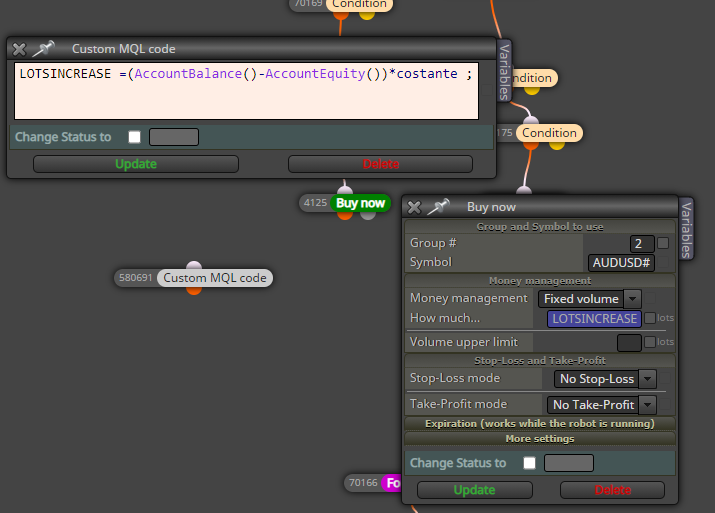Expand the More settings section
The image size is (715, 513).
click(540, 439)
